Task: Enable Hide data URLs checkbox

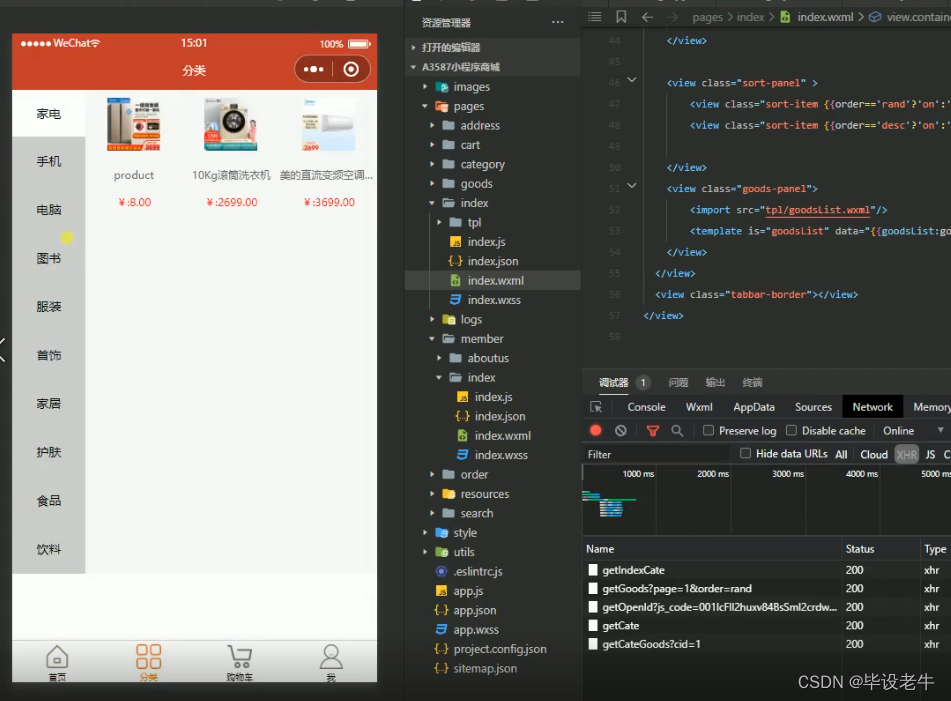Action: pyautogui.click(x=745, y=453)
